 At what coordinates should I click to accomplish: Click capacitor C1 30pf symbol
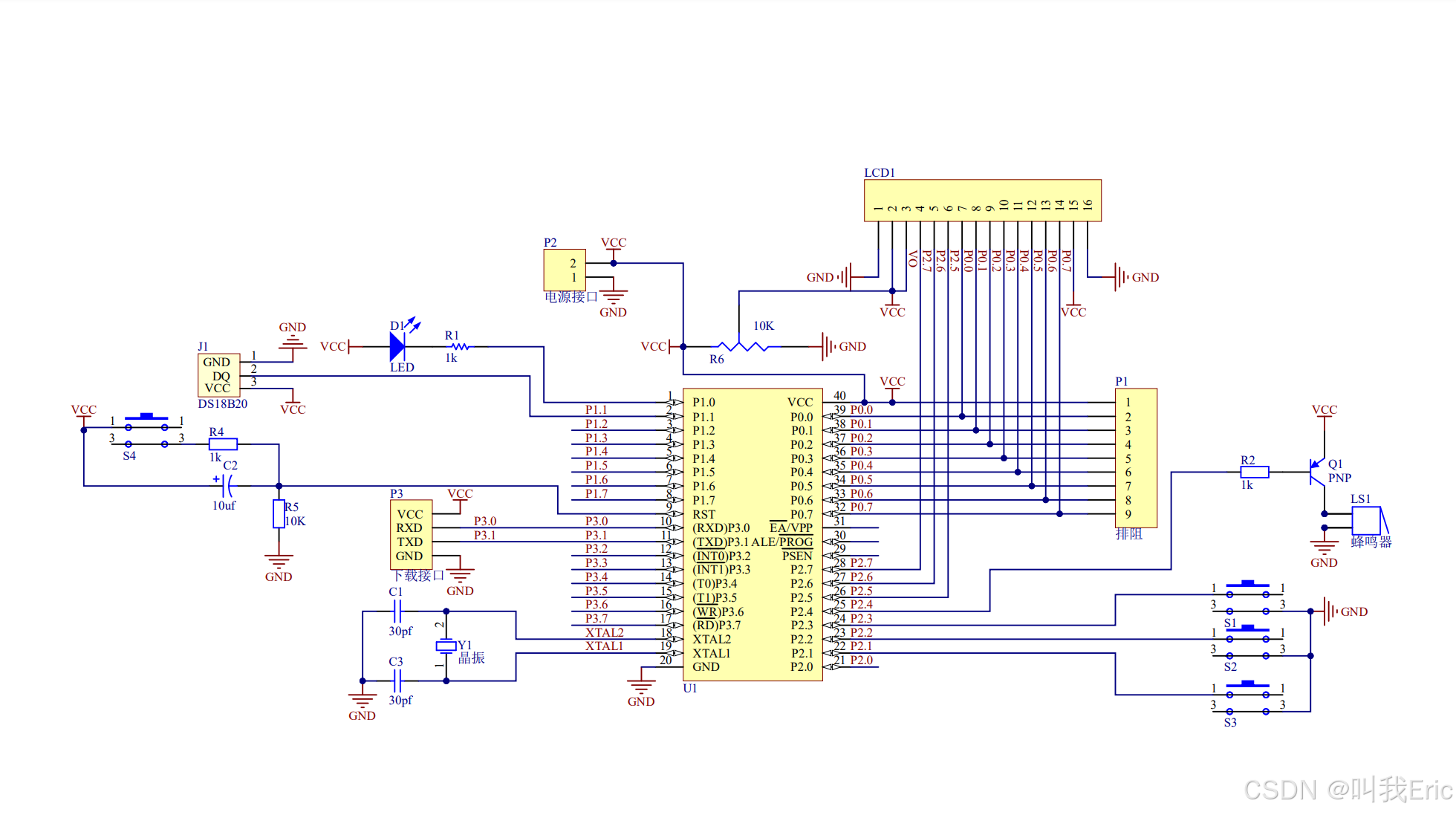(x=397, y=611)
